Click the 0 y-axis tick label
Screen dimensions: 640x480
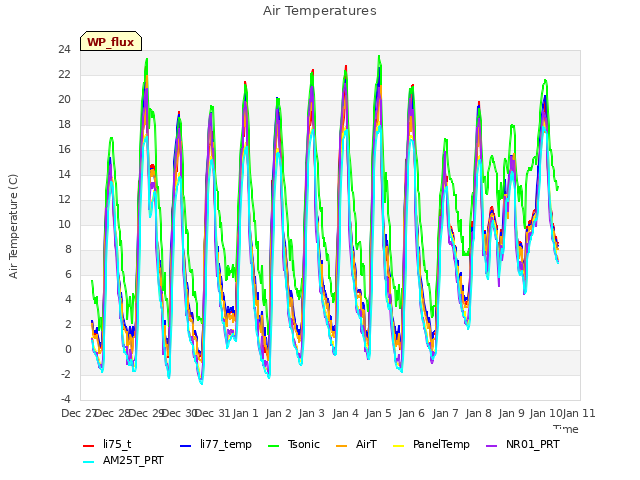[68, 349]
